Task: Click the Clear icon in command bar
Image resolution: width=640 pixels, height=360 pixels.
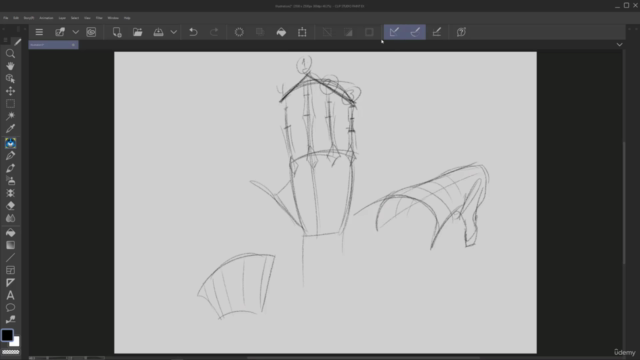Action: point(239,32)
